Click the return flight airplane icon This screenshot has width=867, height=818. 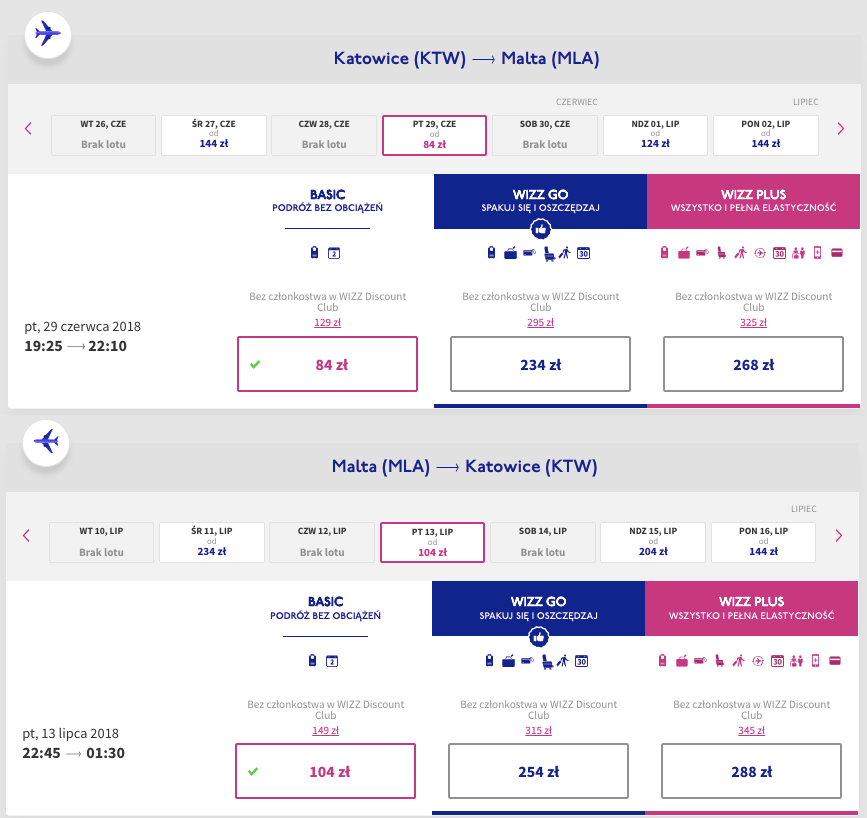pyautogui.click(x=46, y=441)
